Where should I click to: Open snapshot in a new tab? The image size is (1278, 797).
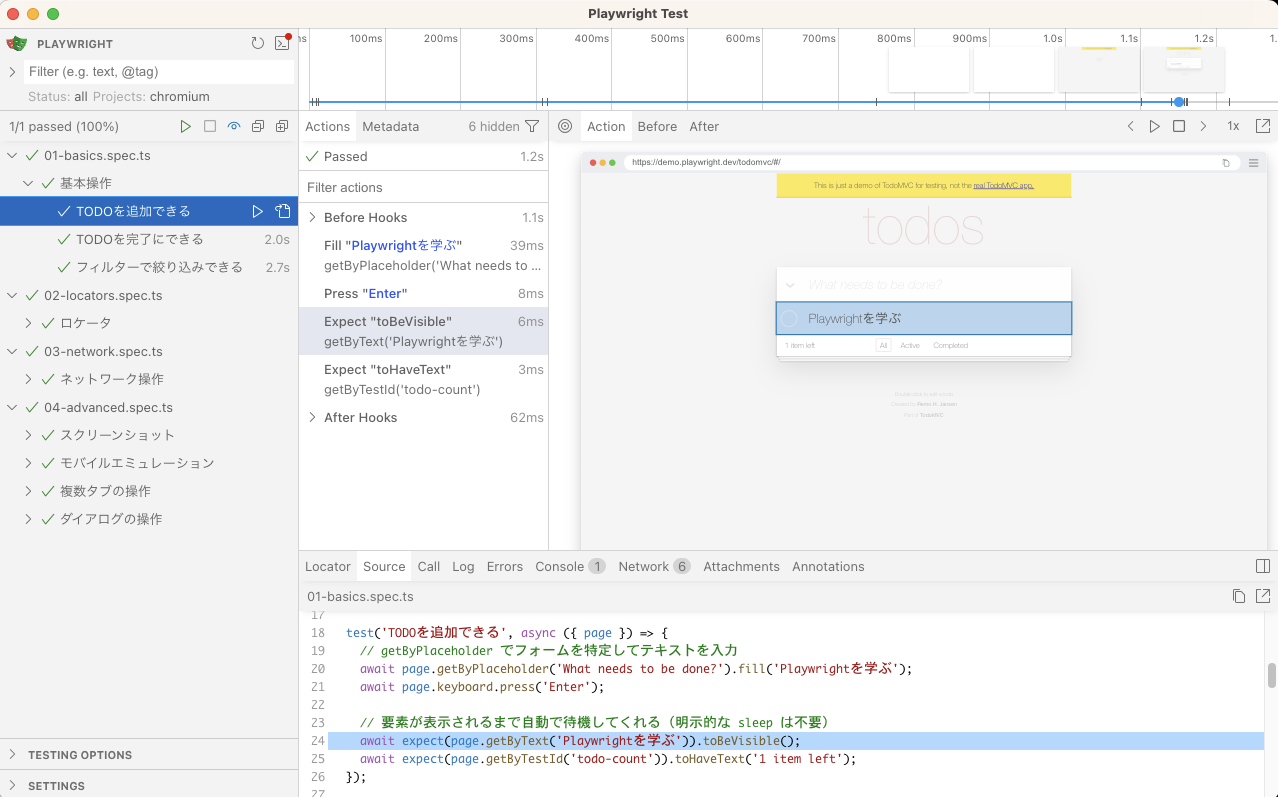(x=1263, y=127)
